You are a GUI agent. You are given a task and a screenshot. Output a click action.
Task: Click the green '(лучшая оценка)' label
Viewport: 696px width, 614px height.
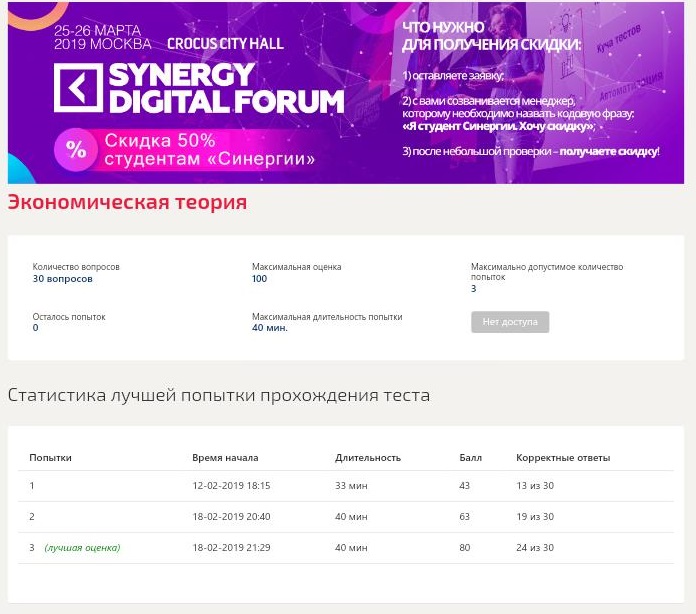point(83,548)
